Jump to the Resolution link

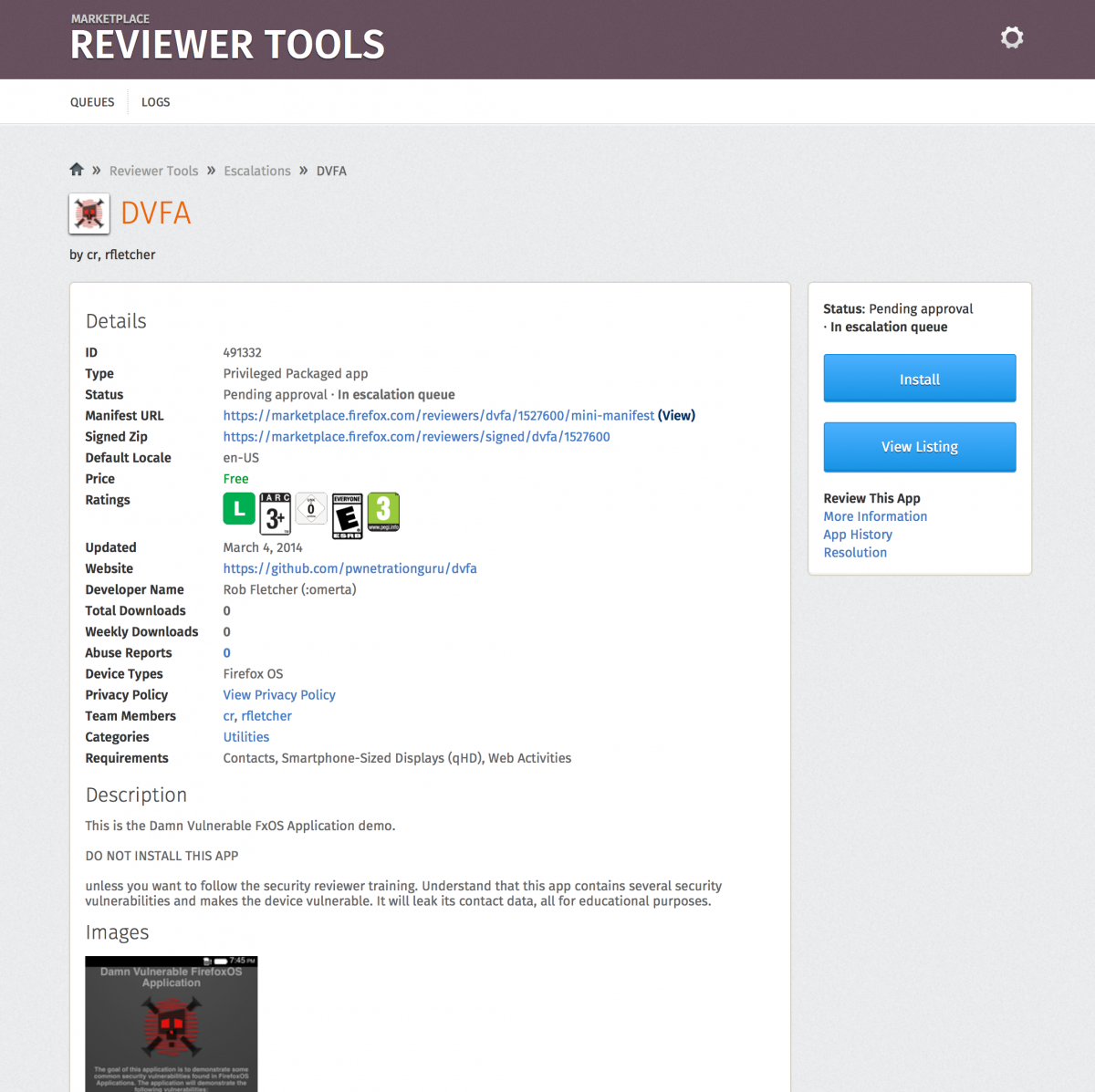click(855, 553)
